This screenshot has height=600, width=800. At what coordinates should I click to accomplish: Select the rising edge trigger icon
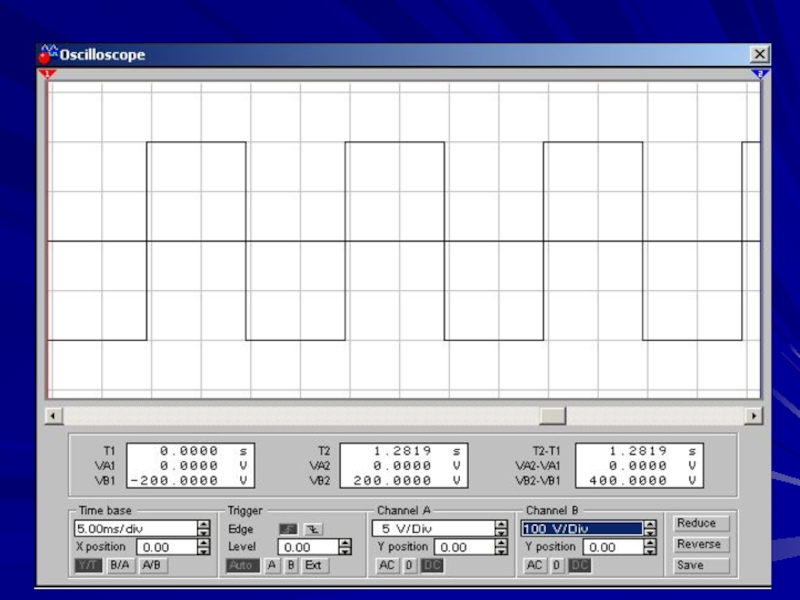point(288,529)
